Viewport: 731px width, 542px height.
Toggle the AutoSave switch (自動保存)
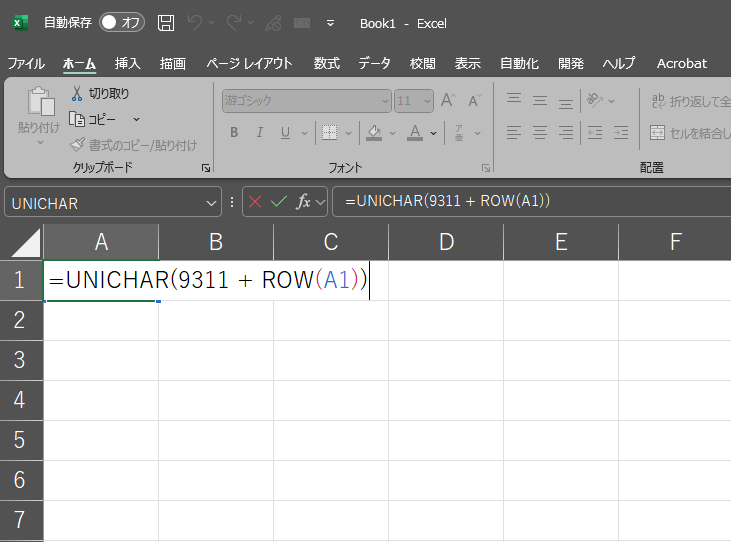pyautogui.click(x=122, y=22)
